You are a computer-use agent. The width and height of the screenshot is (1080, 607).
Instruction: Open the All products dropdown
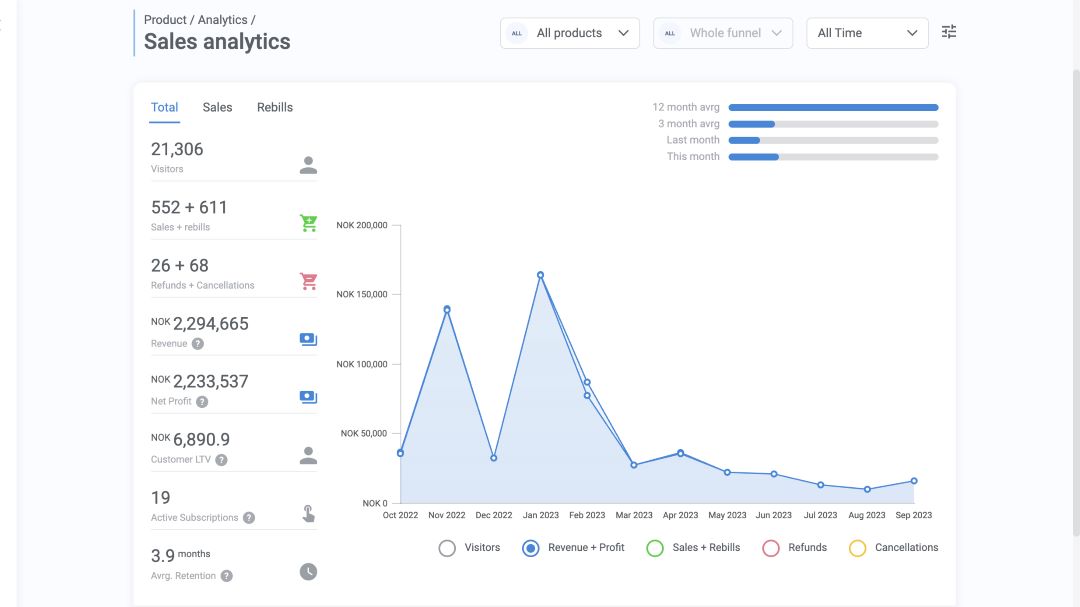(570, 33)
